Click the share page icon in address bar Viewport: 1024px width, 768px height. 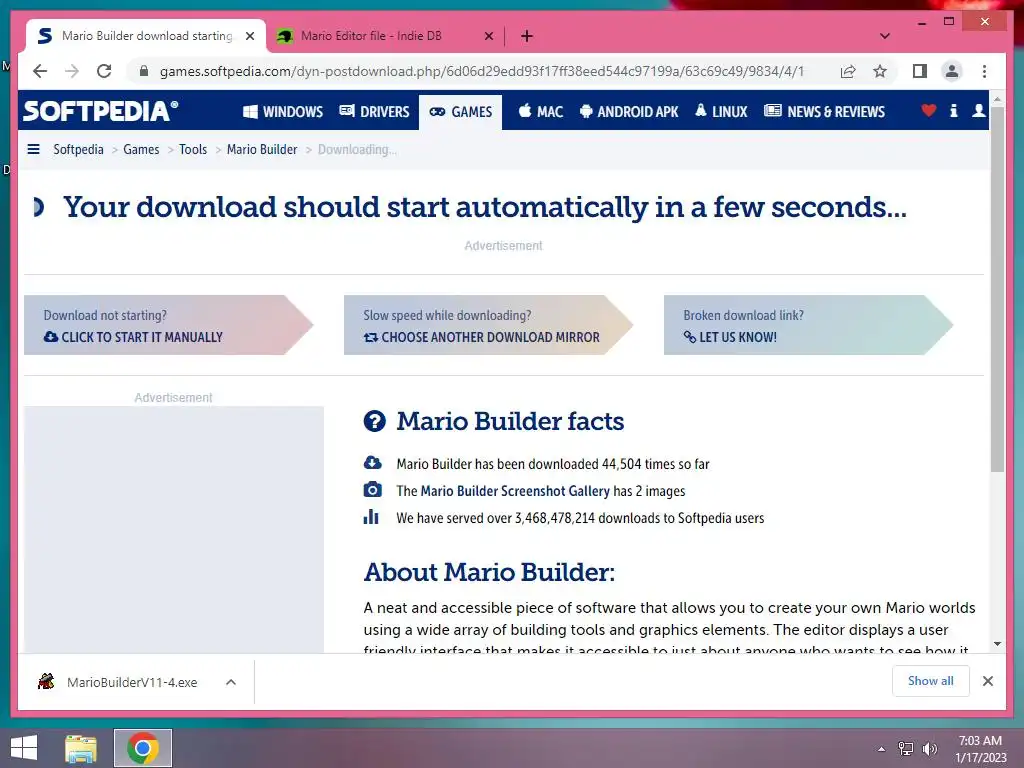(848, 71)
